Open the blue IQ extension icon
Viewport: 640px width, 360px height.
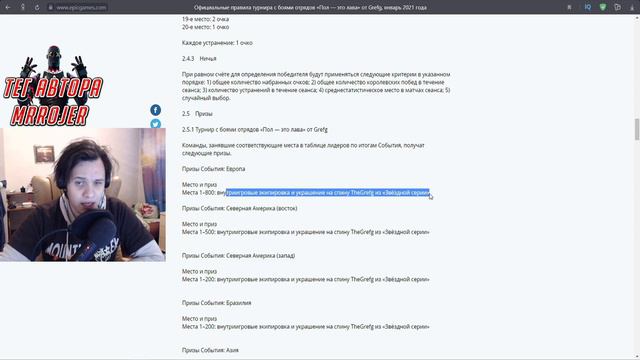[588, 7]
